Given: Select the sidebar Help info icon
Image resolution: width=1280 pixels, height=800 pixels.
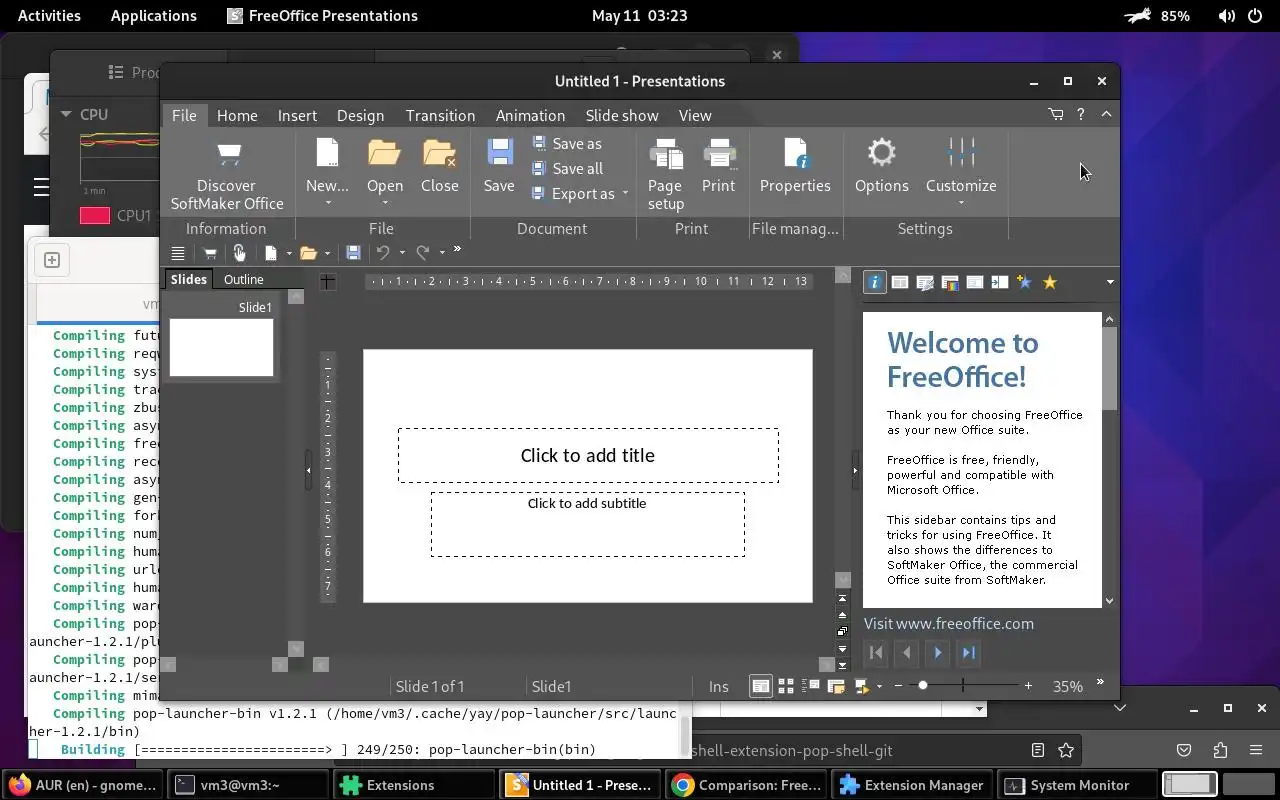Looking at the screenshot, I should point(874,282).
